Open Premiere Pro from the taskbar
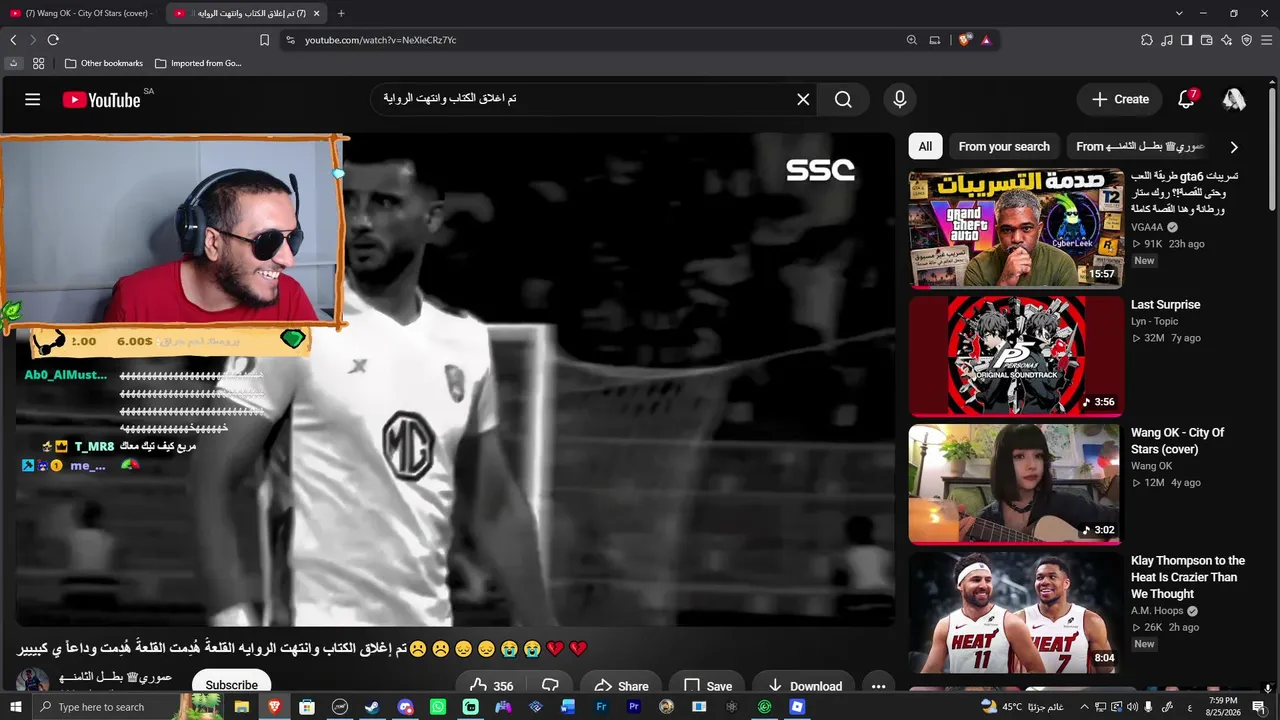This screenshot has height=720, width=1280. (x=634, y=707)
